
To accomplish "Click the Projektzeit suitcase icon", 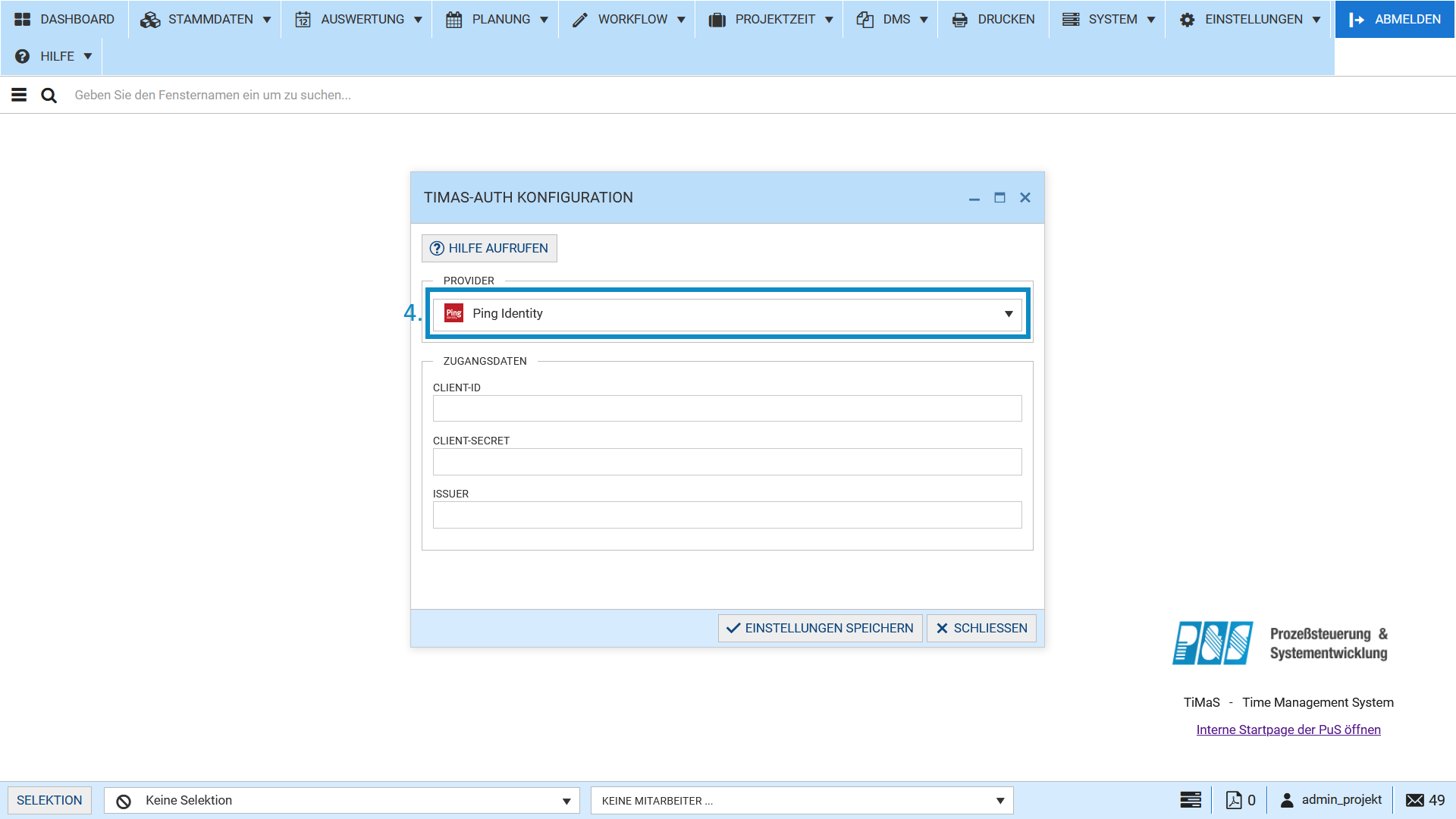I will click(717, 20).
